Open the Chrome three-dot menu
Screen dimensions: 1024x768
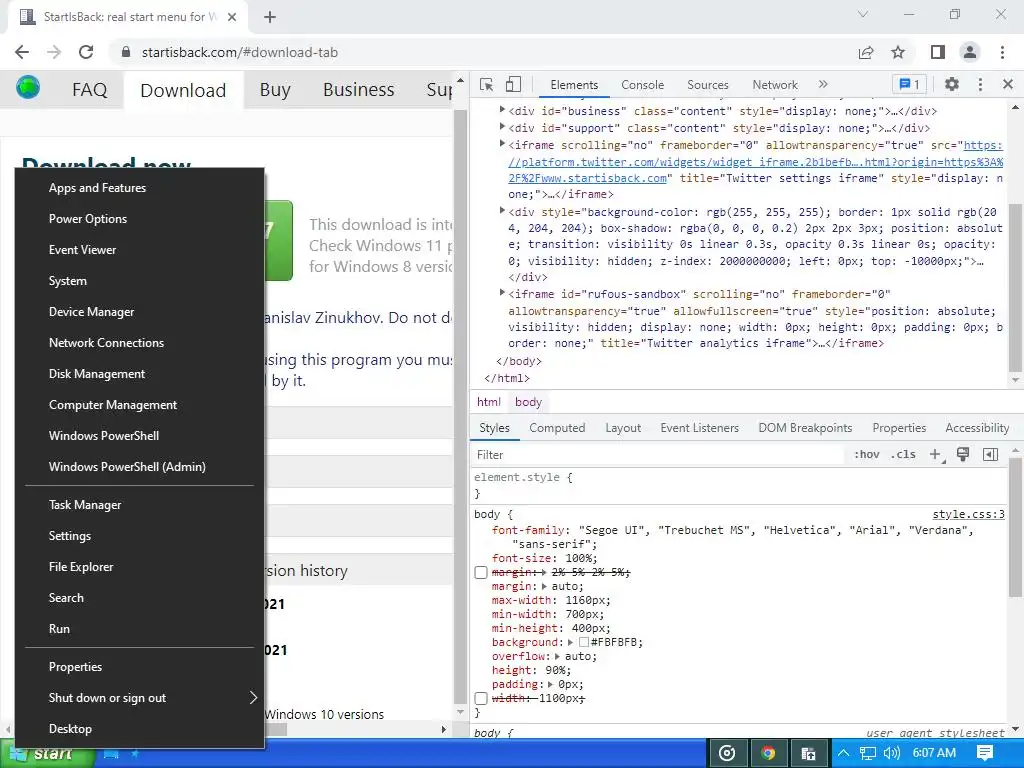pos(1002,52)
